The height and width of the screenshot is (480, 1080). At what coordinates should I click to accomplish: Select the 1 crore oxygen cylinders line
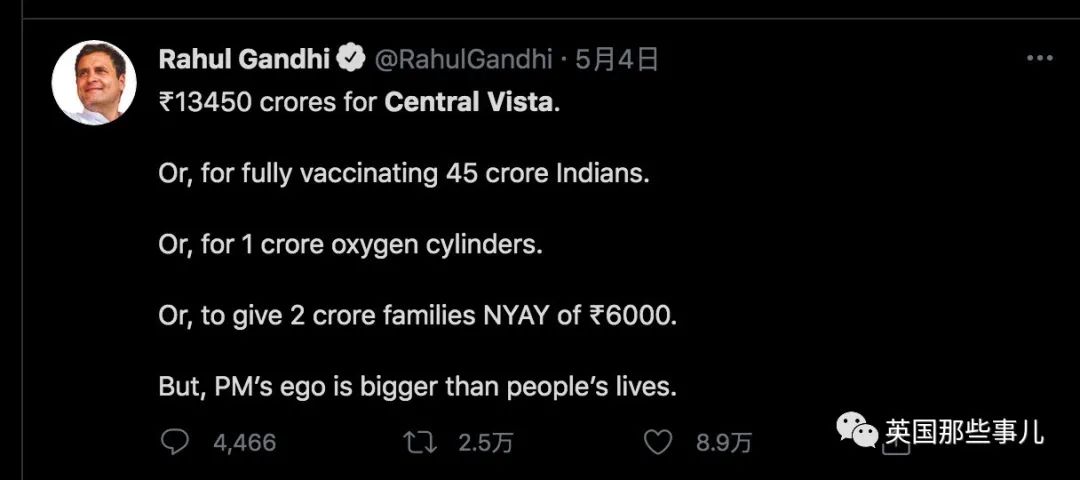[x=351, y=246]
